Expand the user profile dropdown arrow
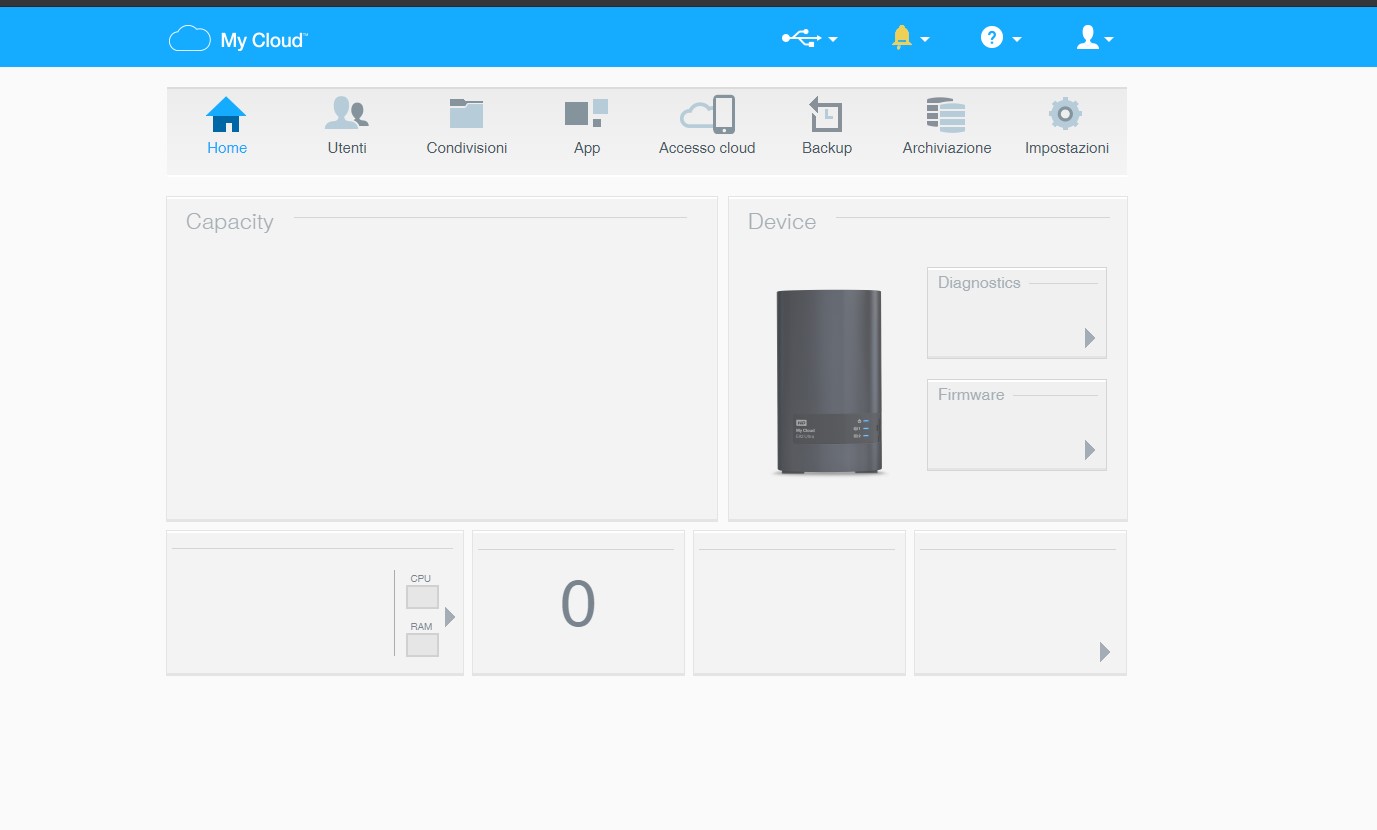This screenshot has width=1377, height=830. 1109,40
